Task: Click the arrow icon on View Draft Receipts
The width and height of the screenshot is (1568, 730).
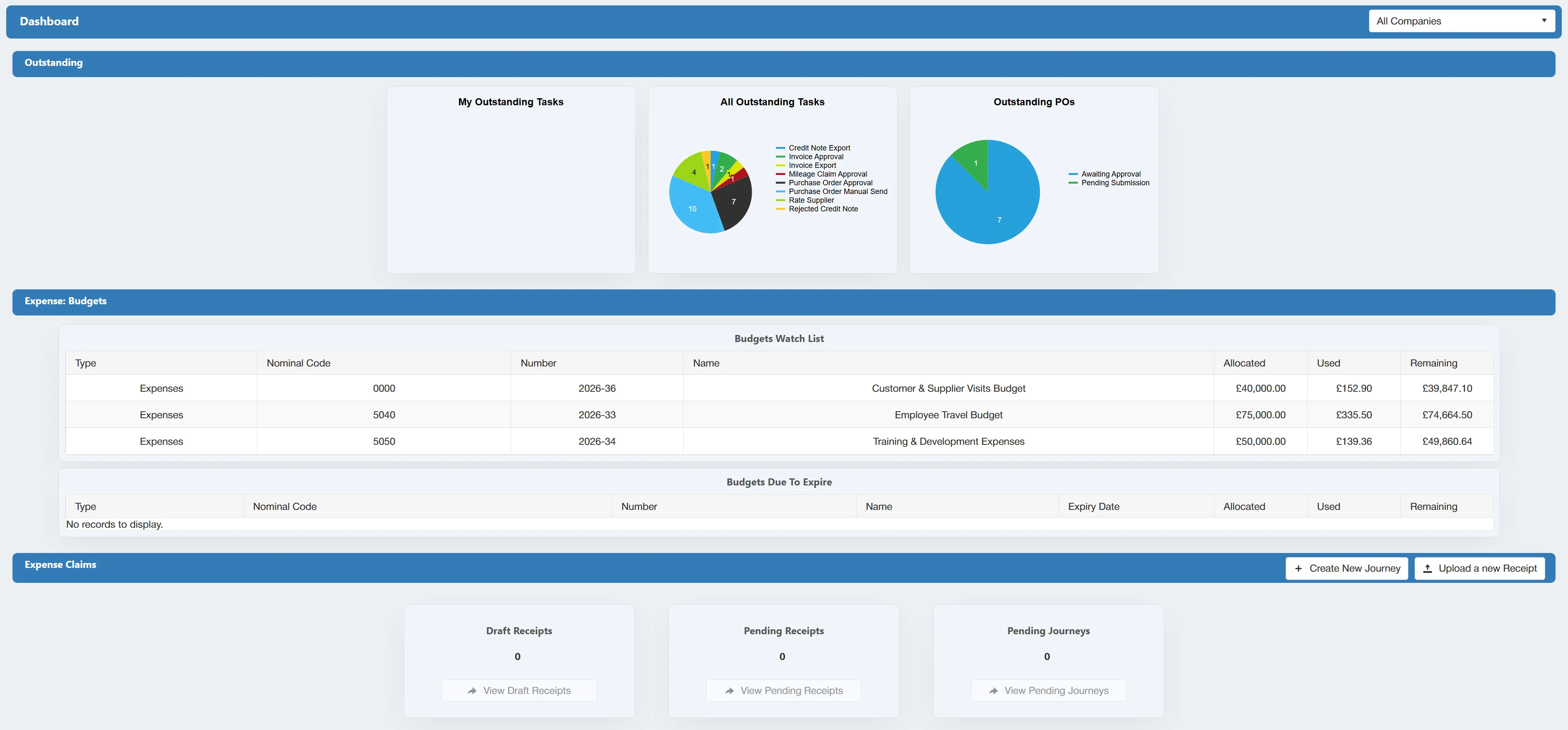Action: tap(472, 691)
